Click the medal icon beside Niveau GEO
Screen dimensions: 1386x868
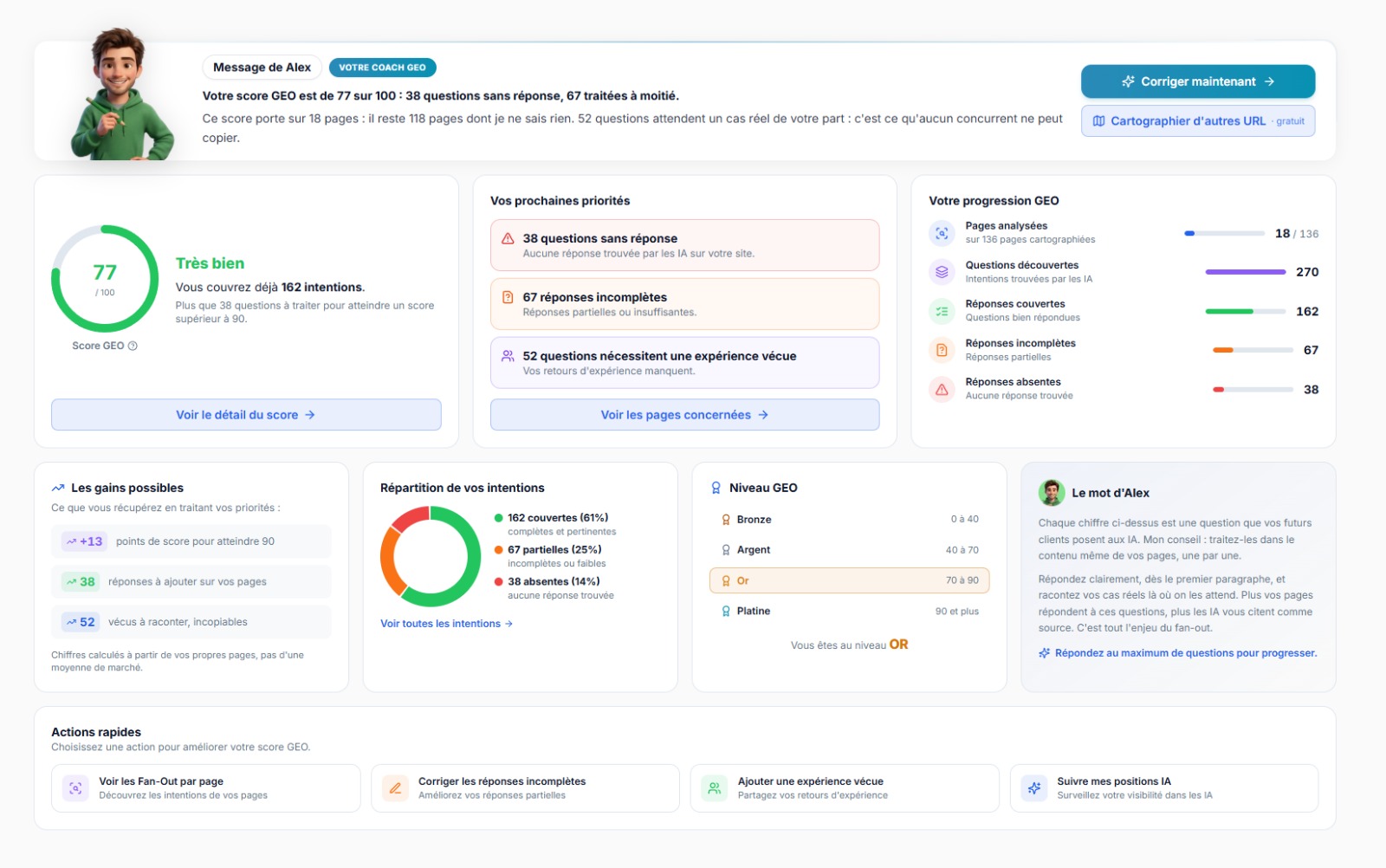(716, 488)
